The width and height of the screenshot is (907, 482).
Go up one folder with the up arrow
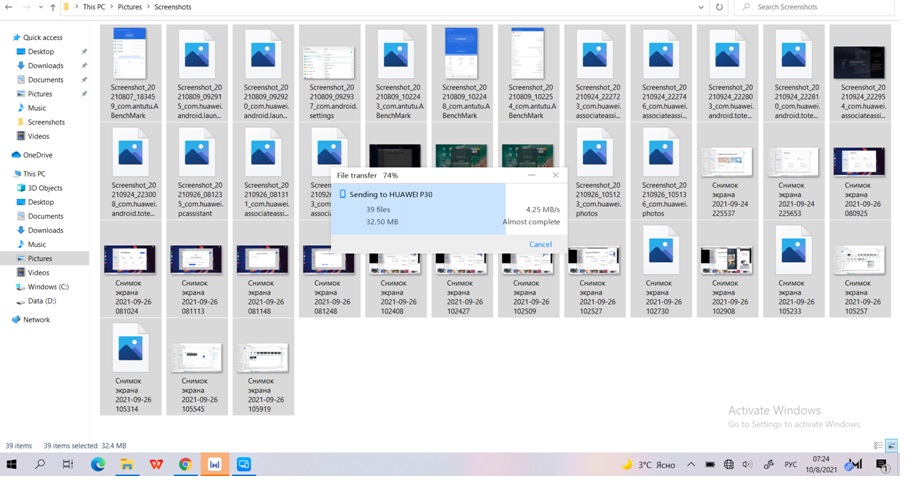click(51, 7)
